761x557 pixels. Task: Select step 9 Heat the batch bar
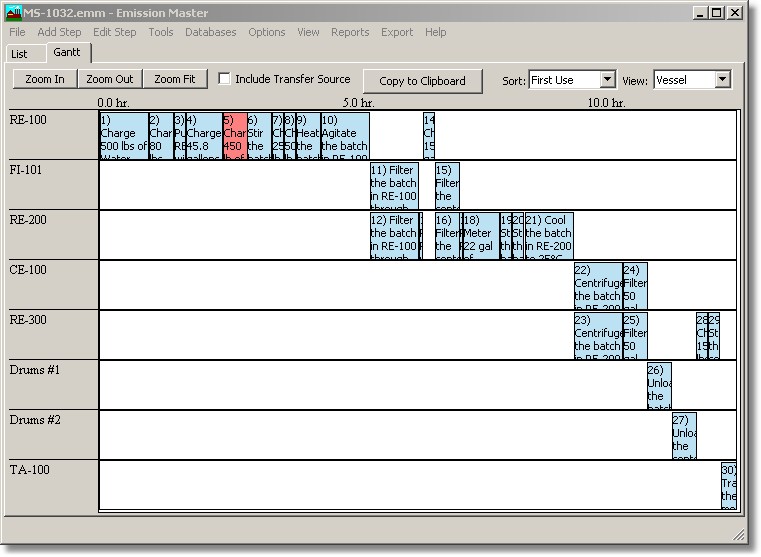coord(308,136)
